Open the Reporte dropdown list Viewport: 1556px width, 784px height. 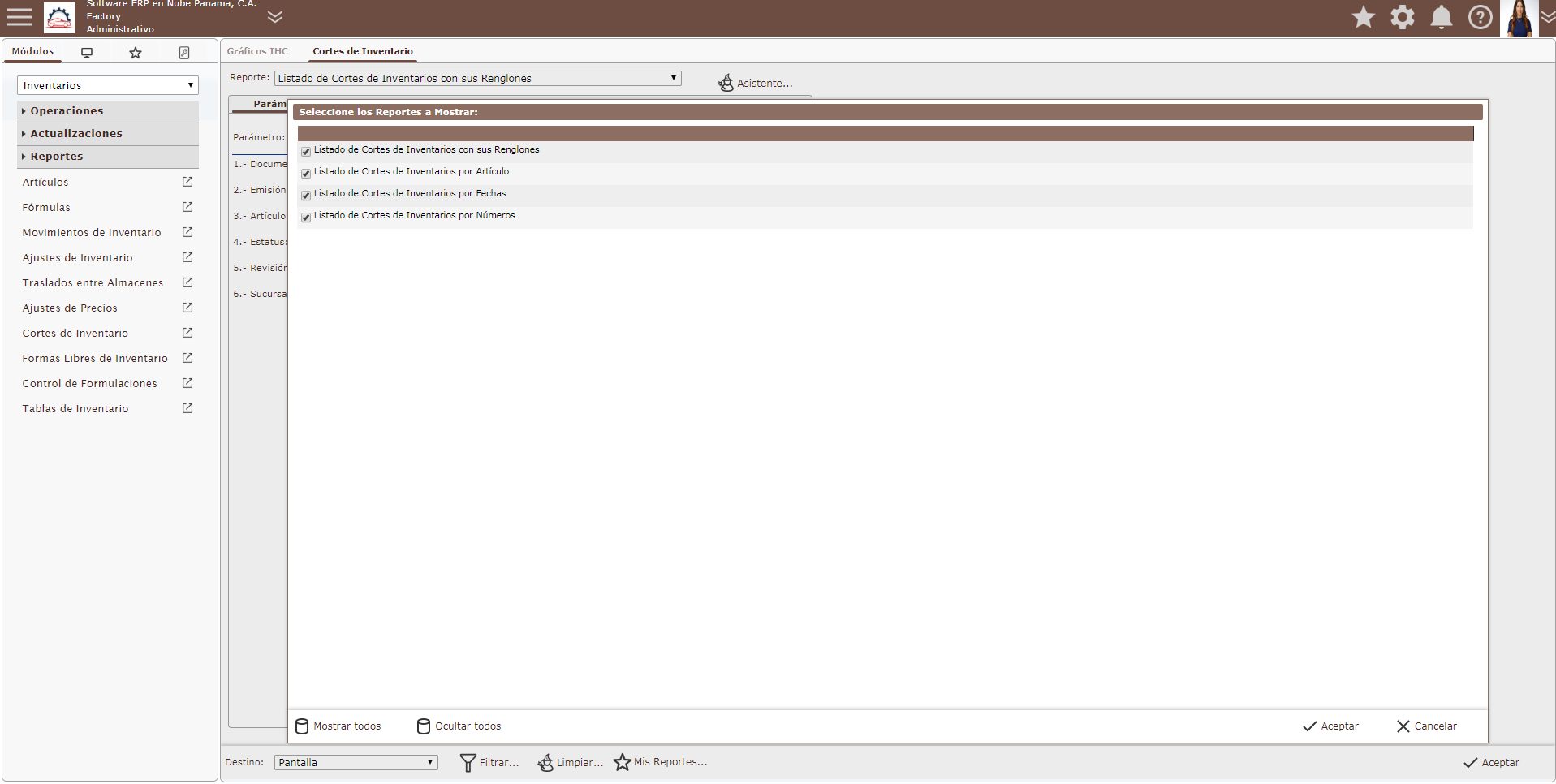coord(477,79)
